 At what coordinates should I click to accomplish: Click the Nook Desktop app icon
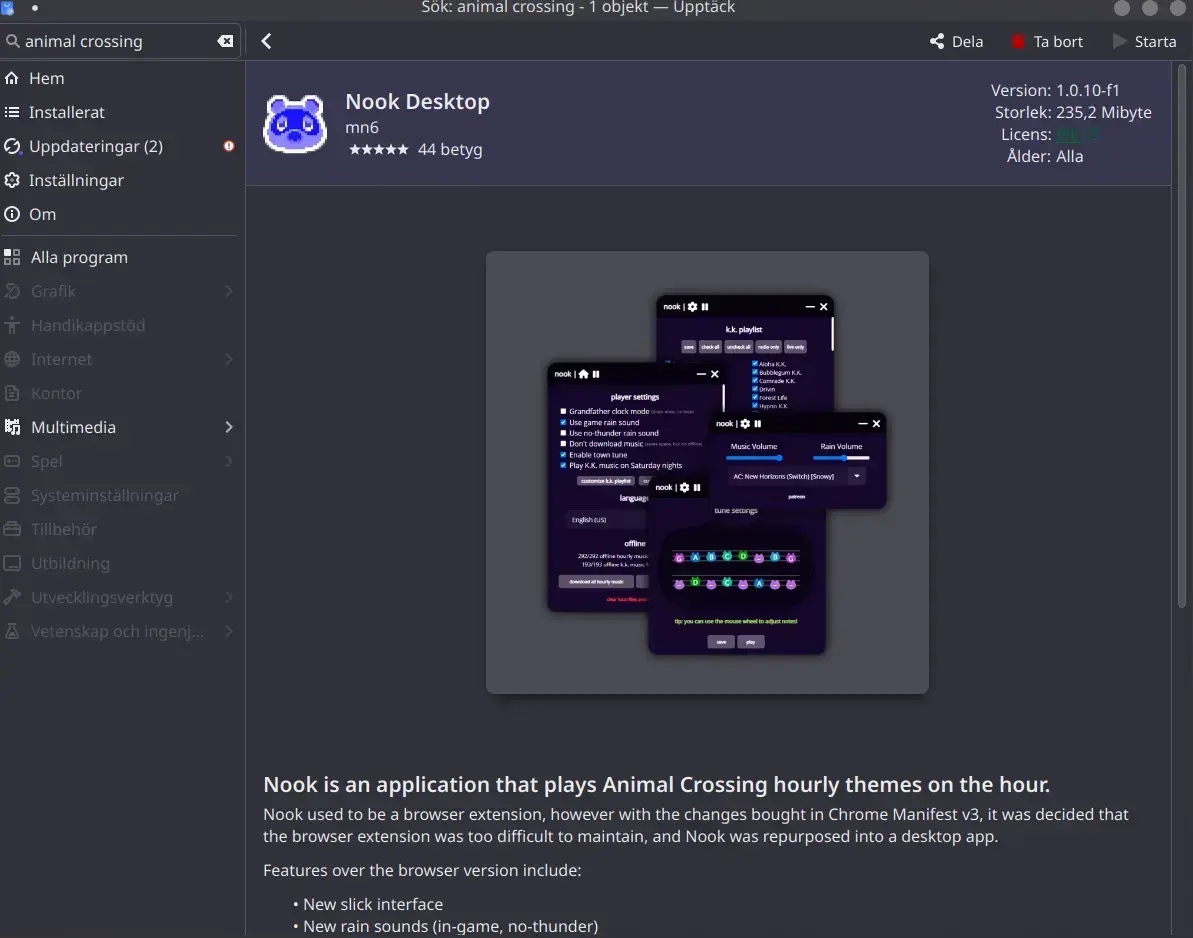tap(295, 125)
